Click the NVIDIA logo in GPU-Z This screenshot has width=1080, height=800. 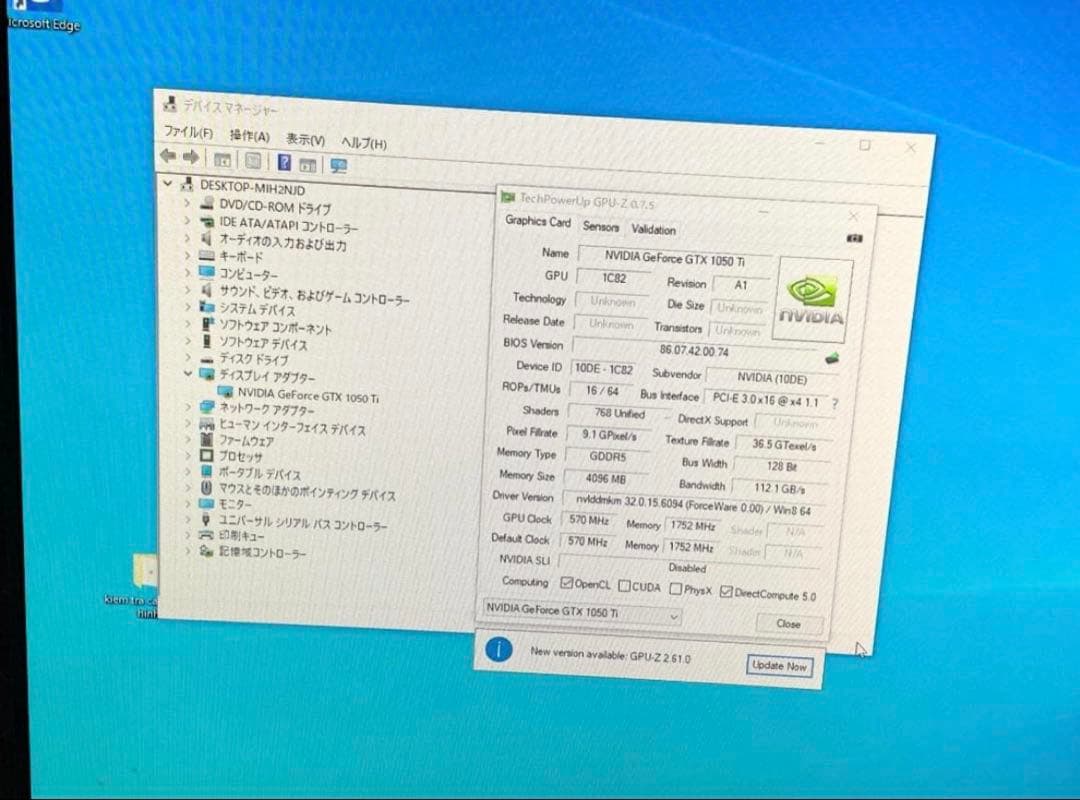pyautogui.click(x=811, y=301)
